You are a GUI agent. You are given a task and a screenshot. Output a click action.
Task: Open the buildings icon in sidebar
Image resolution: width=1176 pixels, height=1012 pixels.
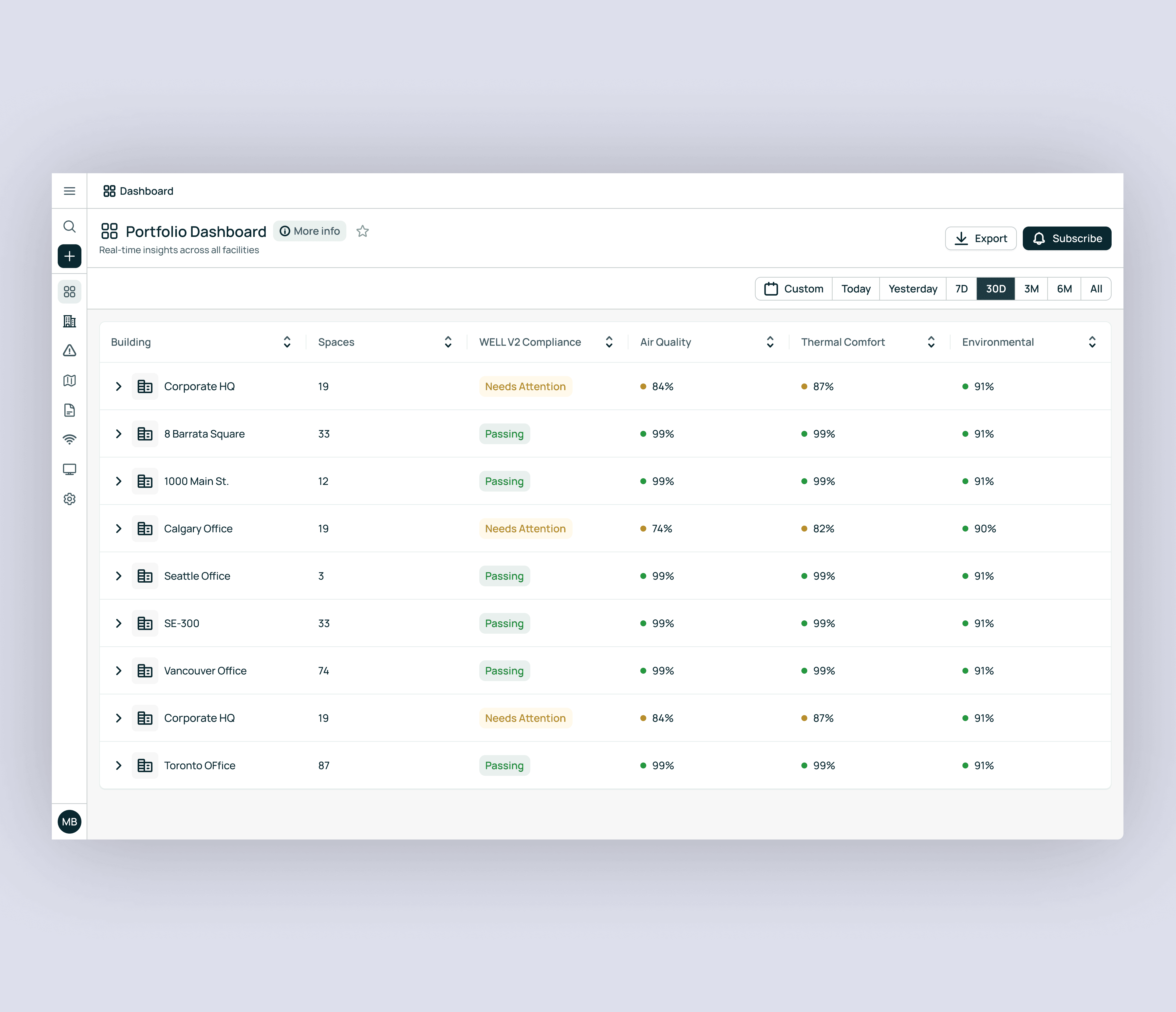69,321
